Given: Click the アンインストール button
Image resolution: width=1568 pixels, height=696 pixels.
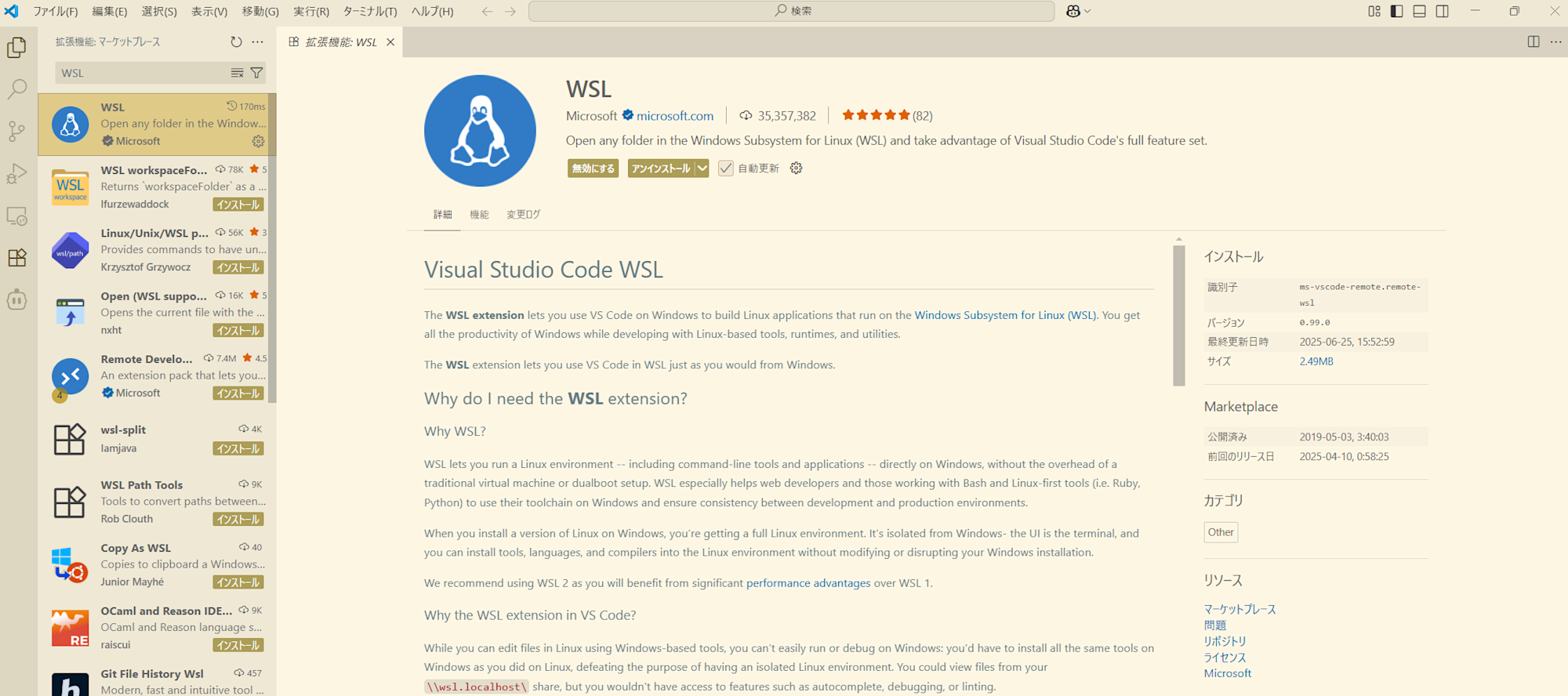Looking at the screenshot, I should click(x=661, y=169).
